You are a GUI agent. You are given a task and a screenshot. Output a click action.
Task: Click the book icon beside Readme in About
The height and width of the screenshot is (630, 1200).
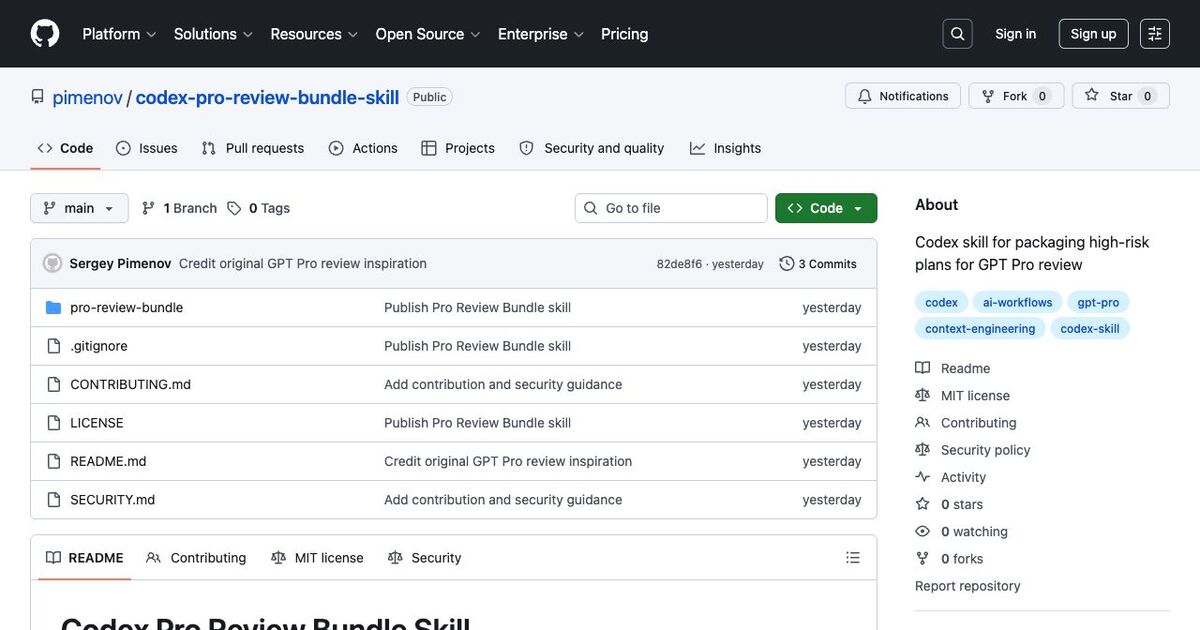coord(922,368)
